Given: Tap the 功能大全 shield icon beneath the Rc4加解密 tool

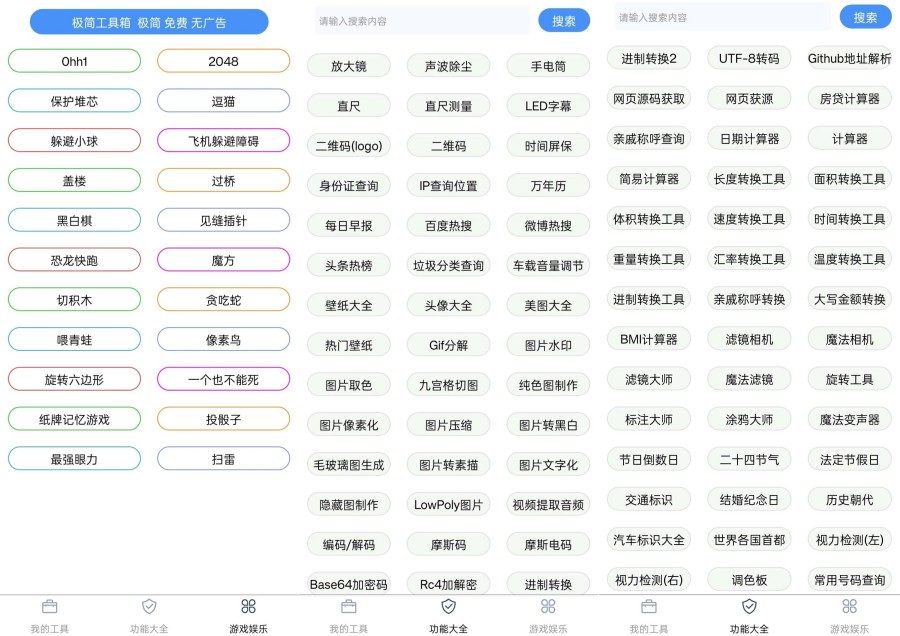Looking at the screenshot, I should (449, 607).
